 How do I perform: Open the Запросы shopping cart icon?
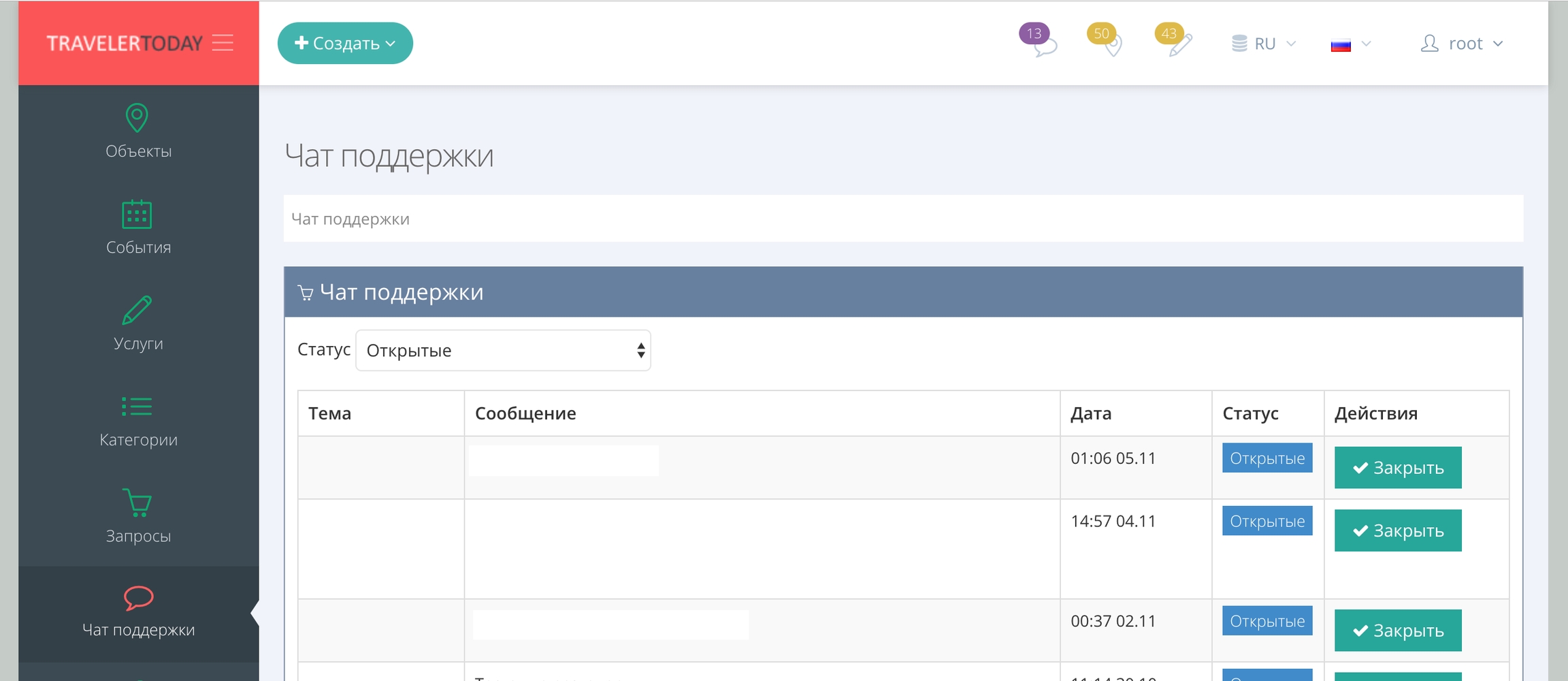[x=137, y=503]
